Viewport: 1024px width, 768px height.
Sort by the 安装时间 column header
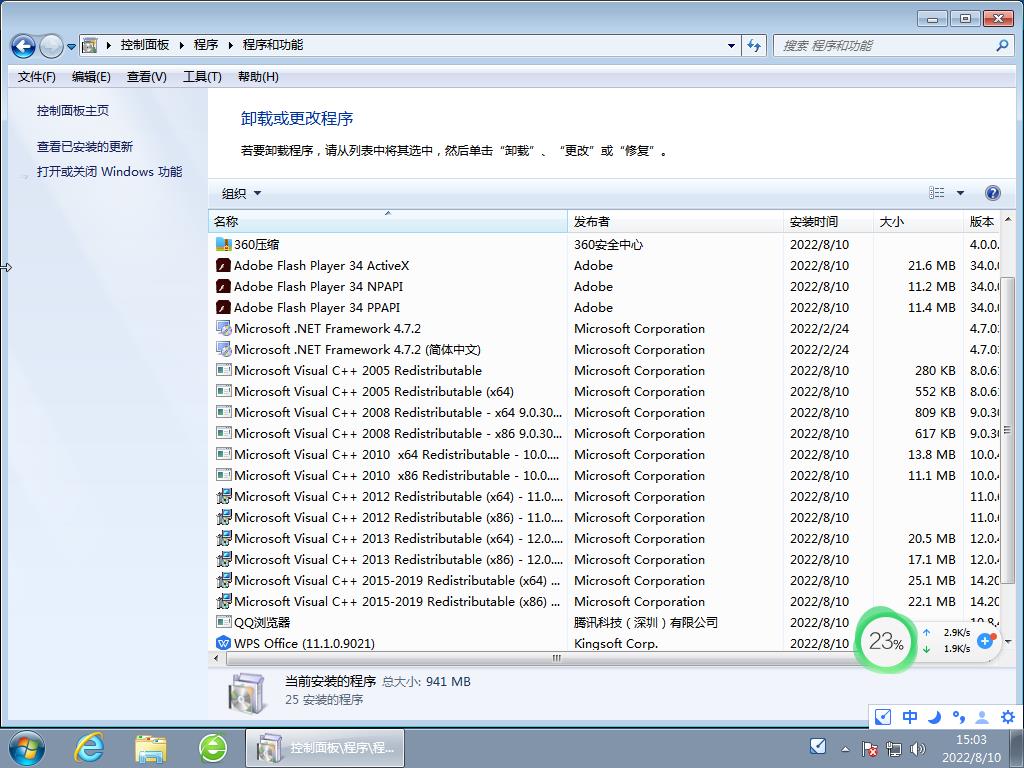[828, 221]
